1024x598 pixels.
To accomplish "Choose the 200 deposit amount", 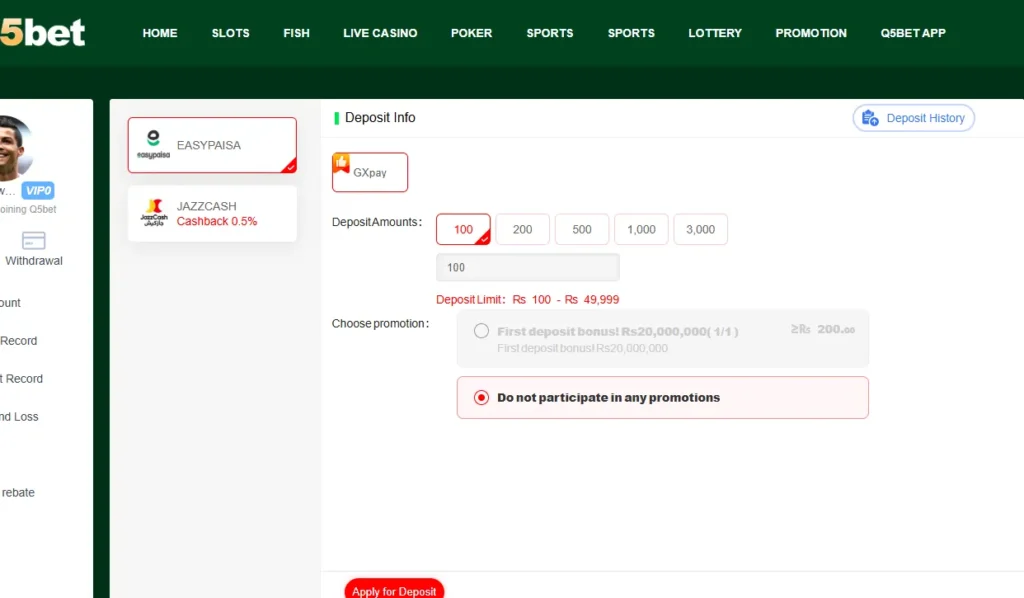I will click(522, 229).
